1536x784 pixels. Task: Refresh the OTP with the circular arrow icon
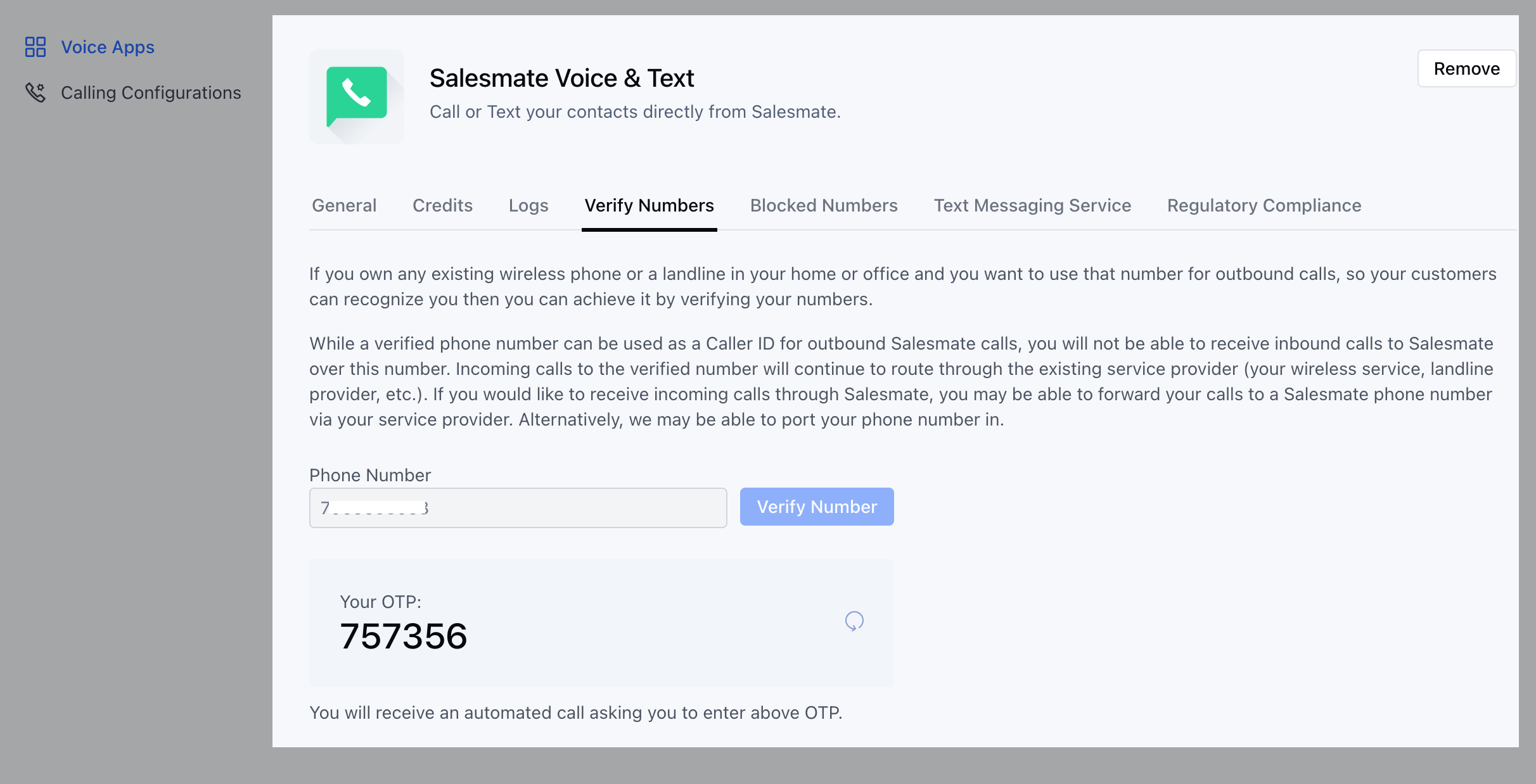tap(854, 621)
